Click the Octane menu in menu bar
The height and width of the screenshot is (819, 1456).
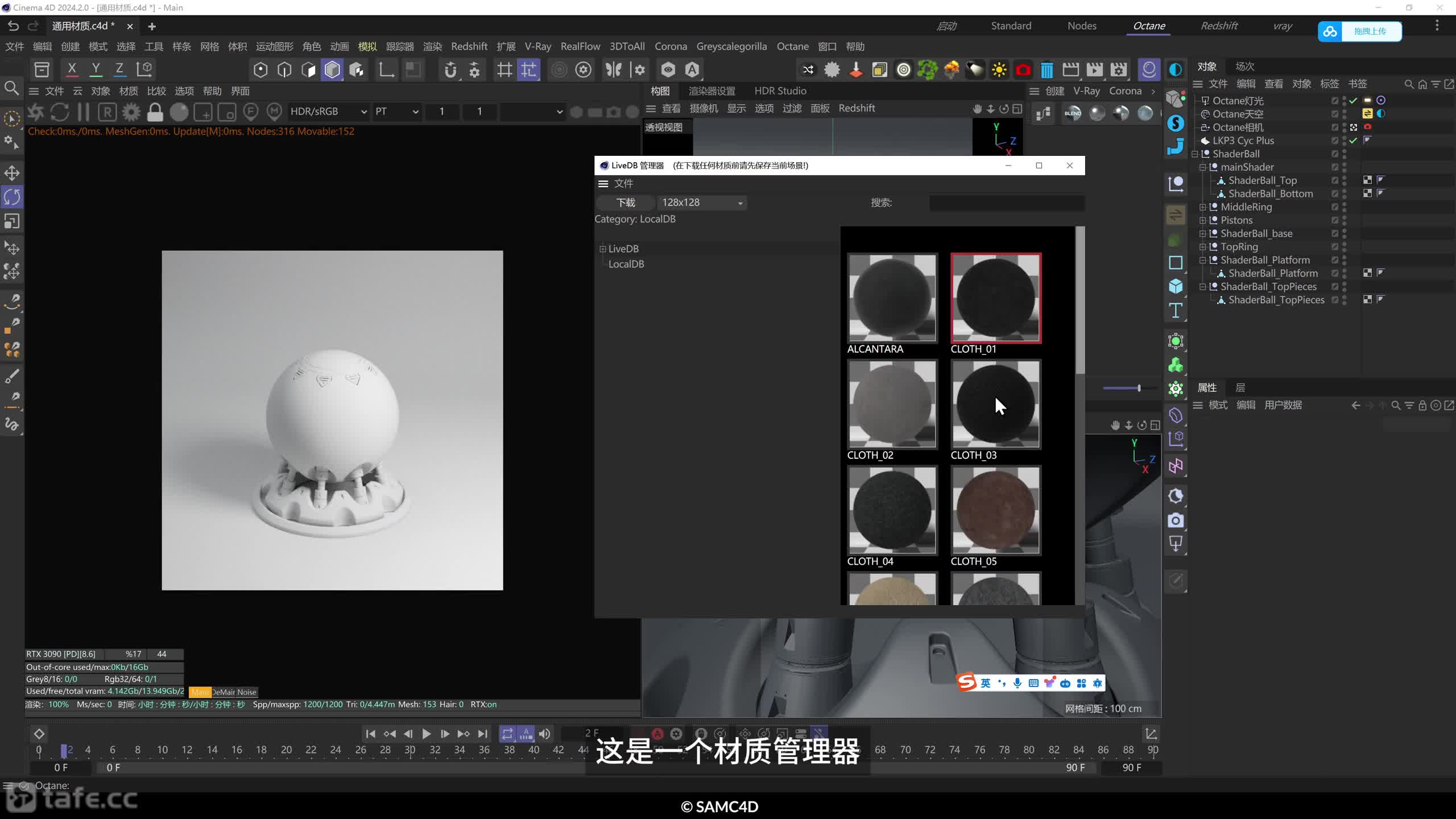792,46
